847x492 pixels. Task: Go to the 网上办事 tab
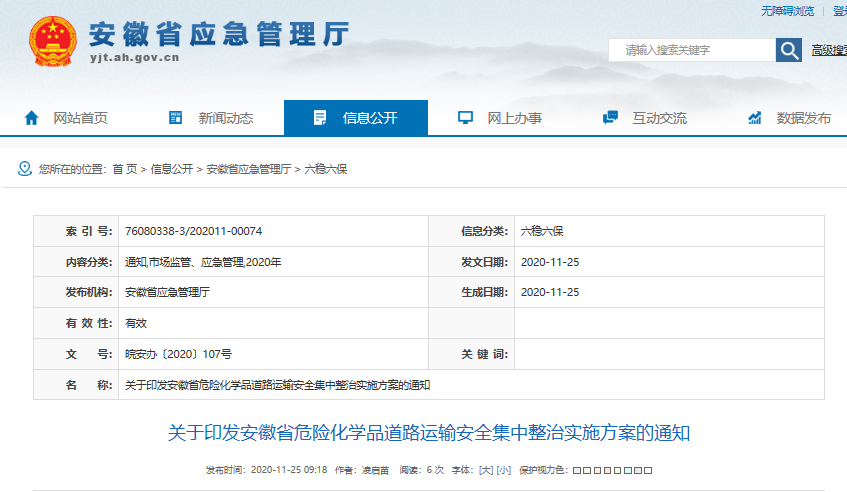tap(515, 118)
